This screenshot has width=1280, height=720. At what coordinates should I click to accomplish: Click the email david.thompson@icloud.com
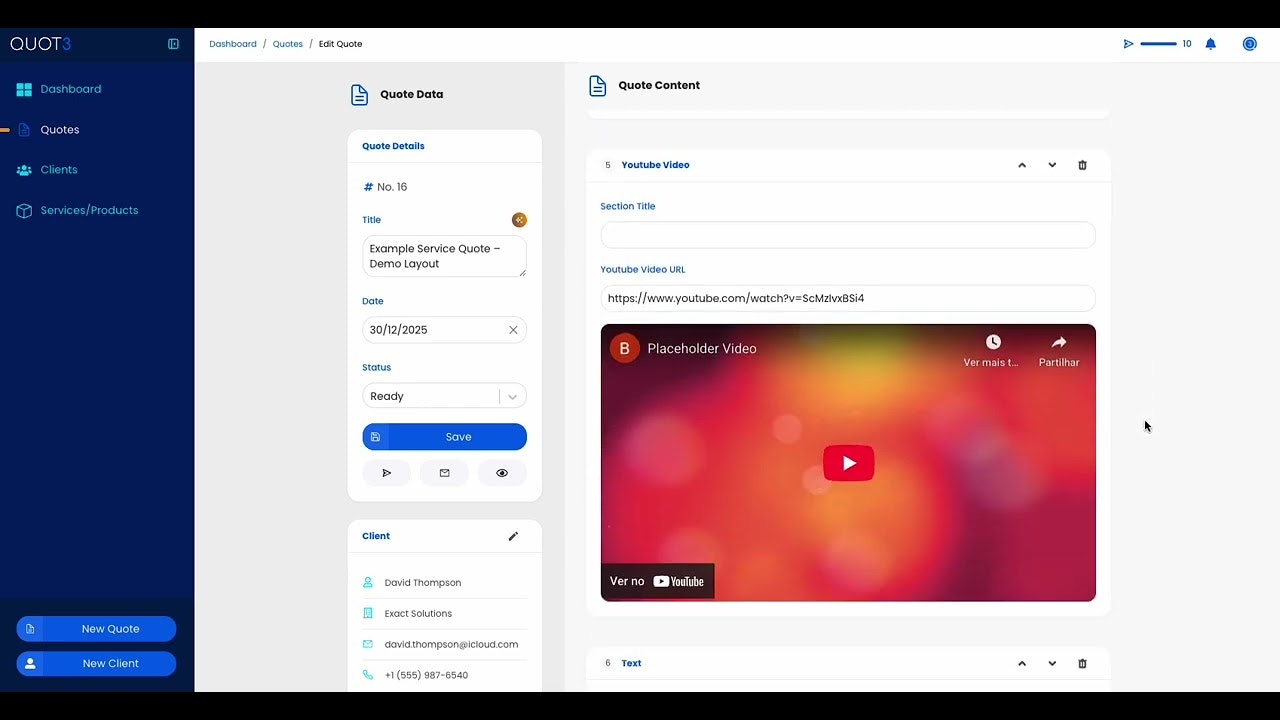click(x=451, y=645)
